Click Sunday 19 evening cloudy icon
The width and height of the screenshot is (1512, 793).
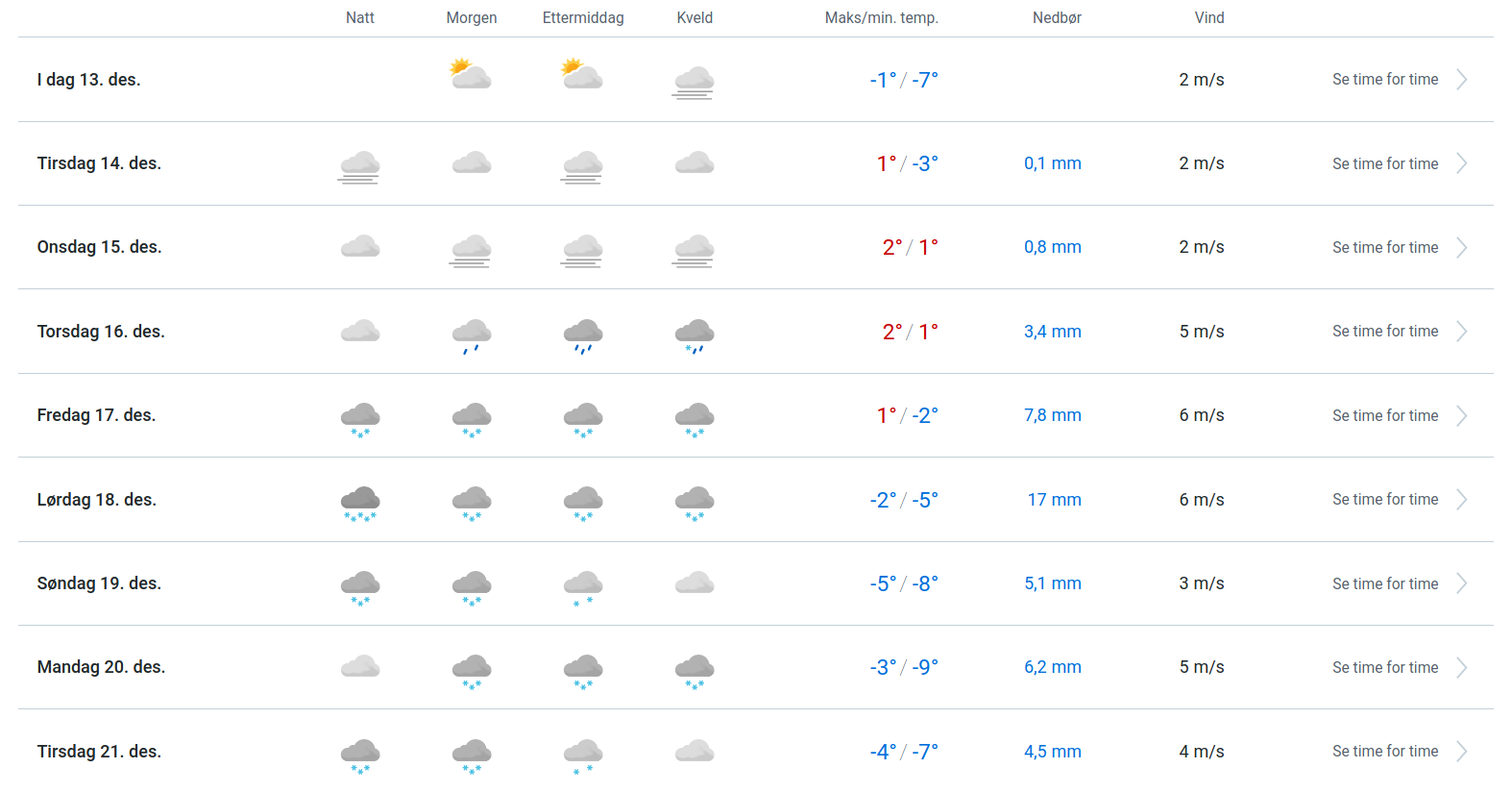[695, 582]
